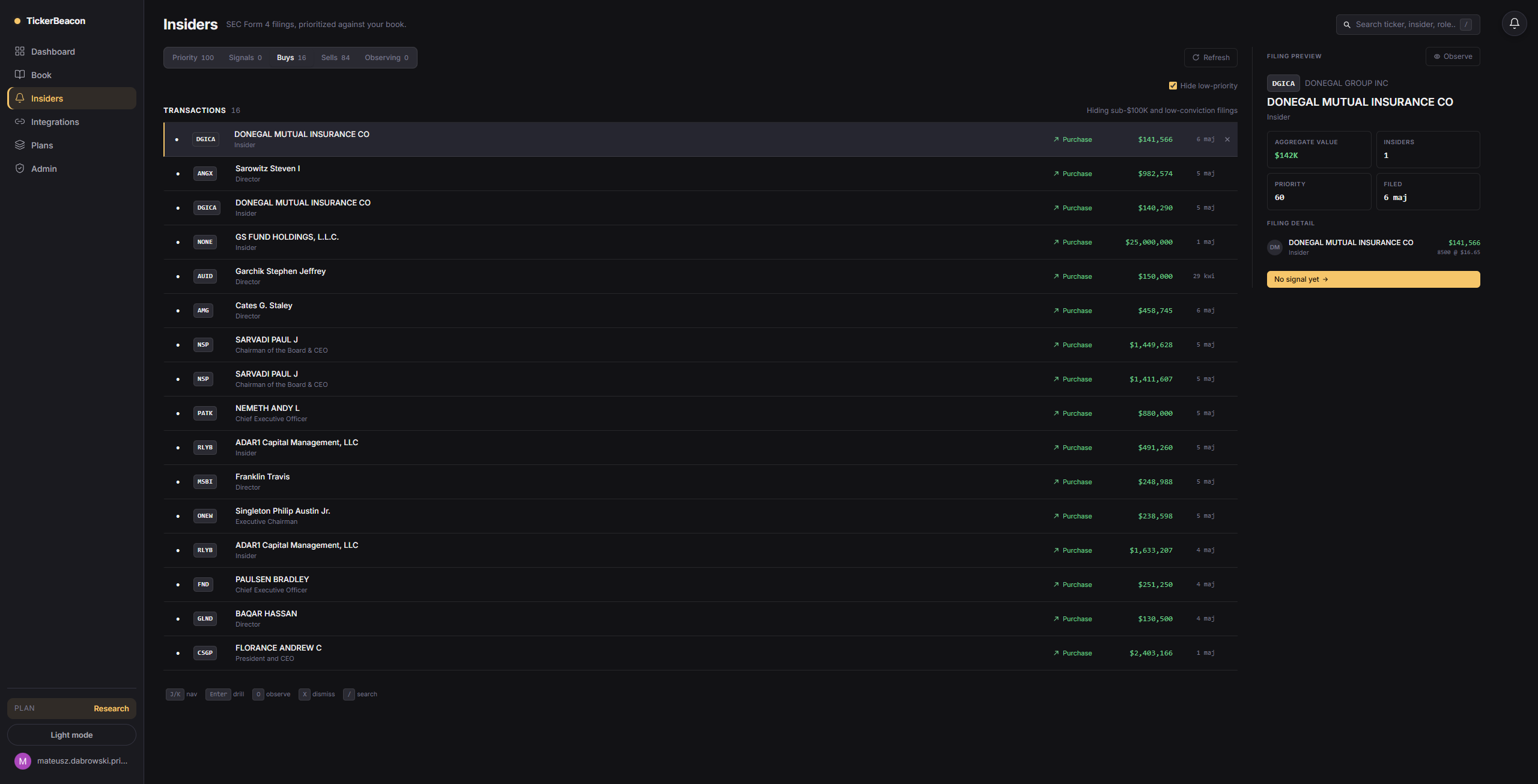Switch to the Priority tab
Image resolution: width=1538 pixels, height=784 pixels.
coord(193,58)
